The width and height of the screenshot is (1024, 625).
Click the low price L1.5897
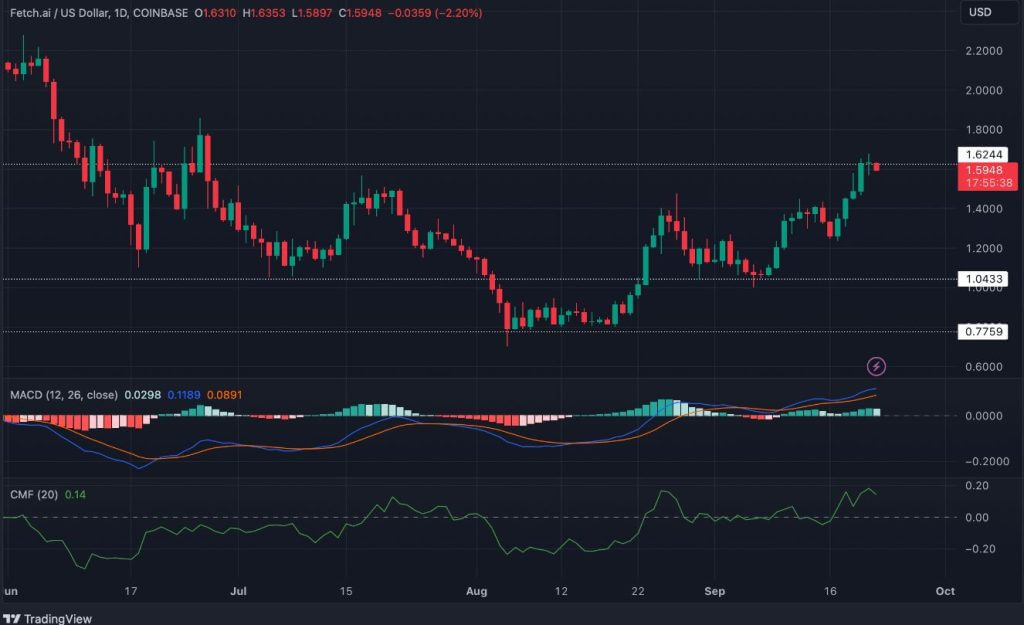312,13
